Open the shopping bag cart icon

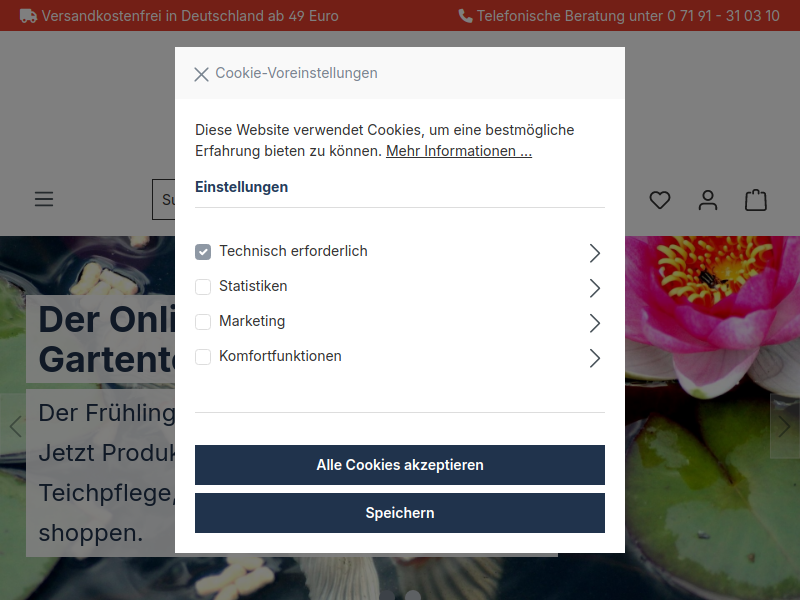point(756,200)
